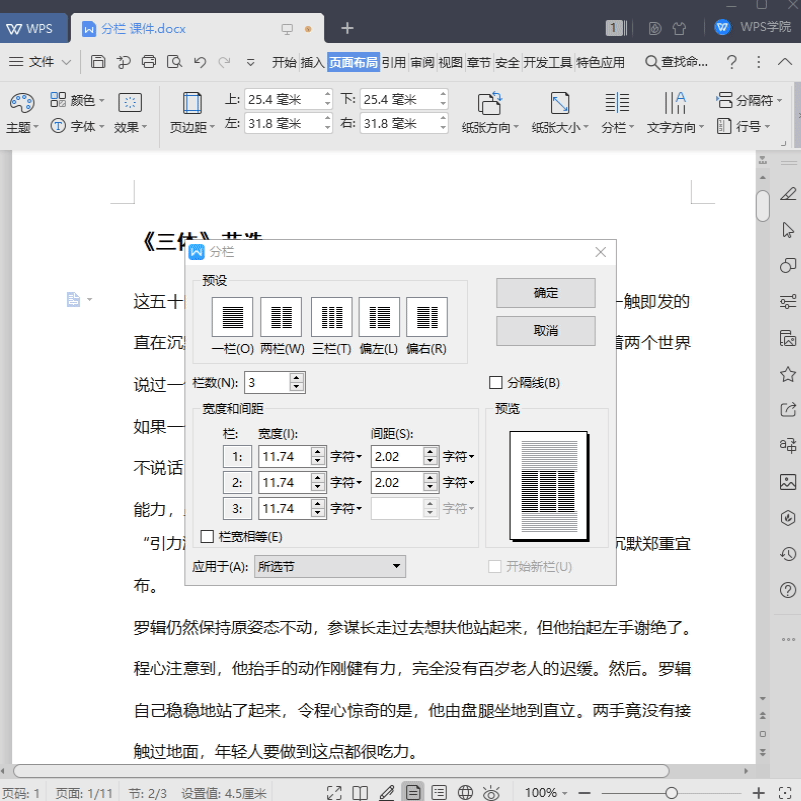Open the File menu
Image resolution: width=801 pixels, height=801 pixels.
(x=39, y=62)
